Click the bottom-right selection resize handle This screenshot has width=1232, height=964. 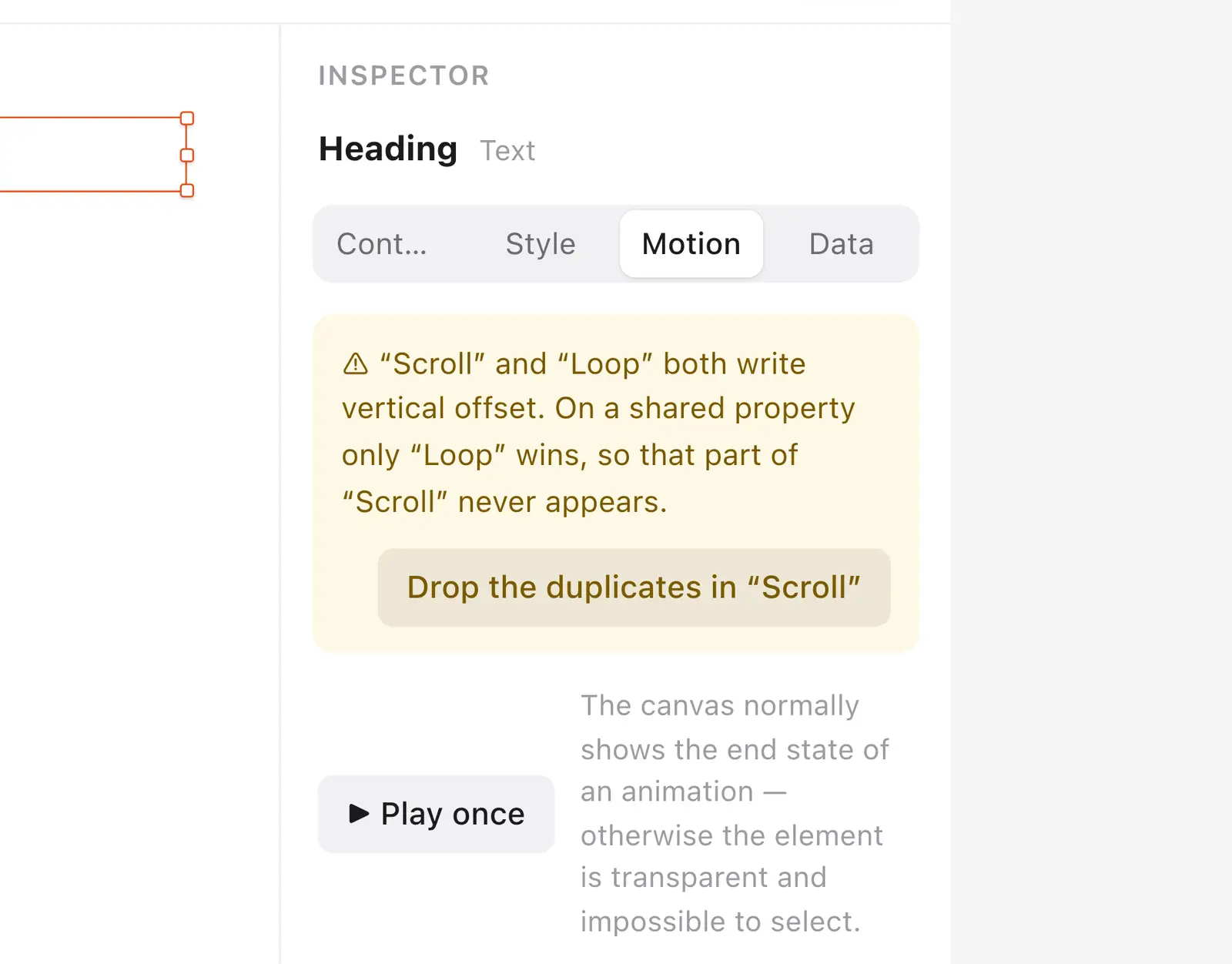(187, 190)
